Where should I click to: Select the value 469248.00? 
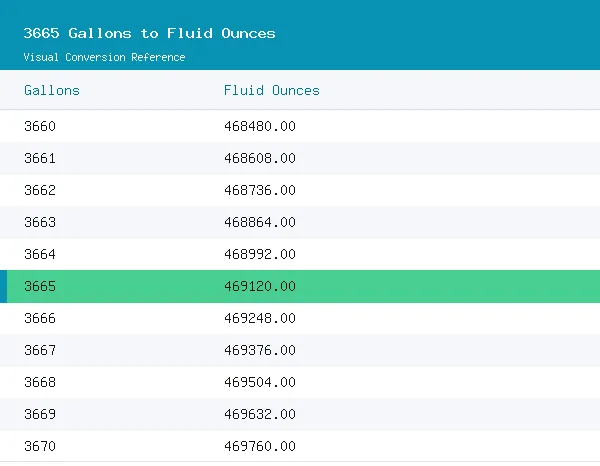pyautogui.click(x=260, y=318)
